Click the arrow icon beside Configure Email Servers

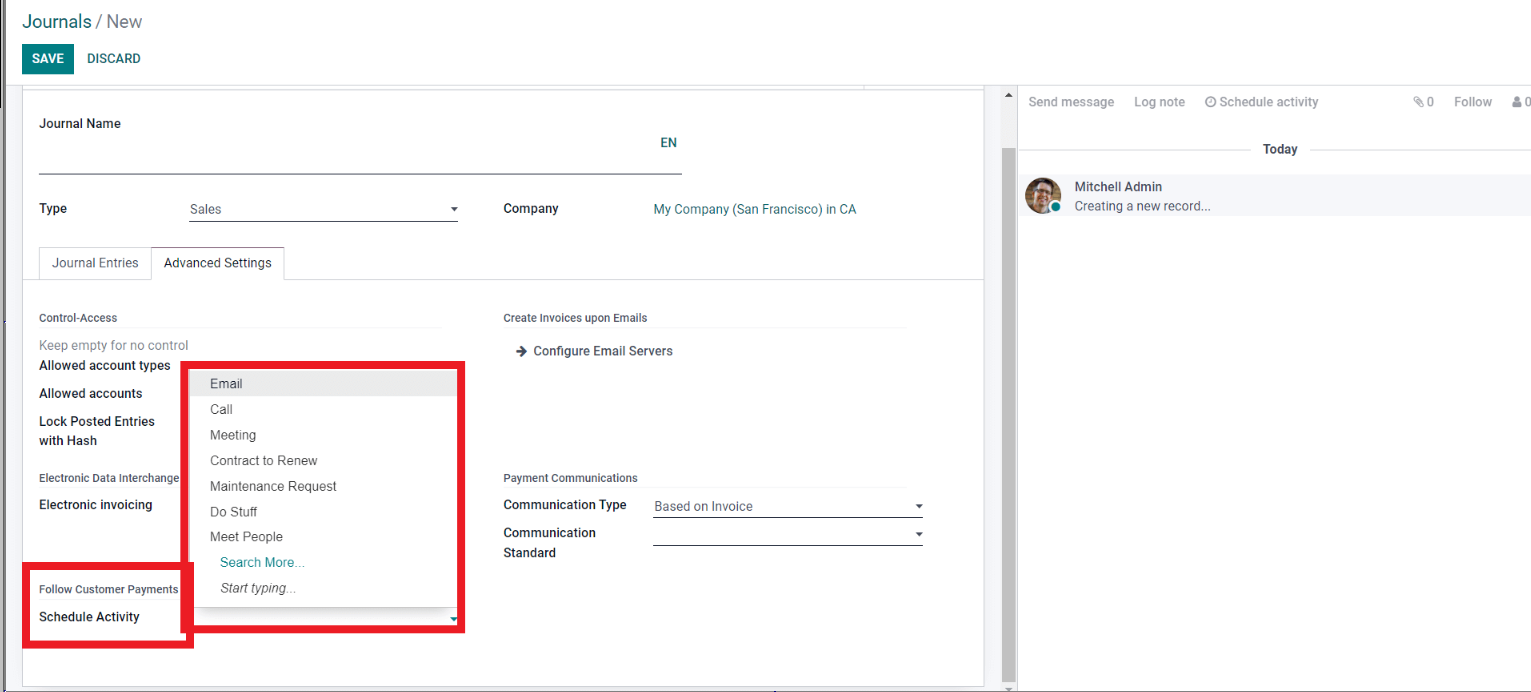[521, 351]
